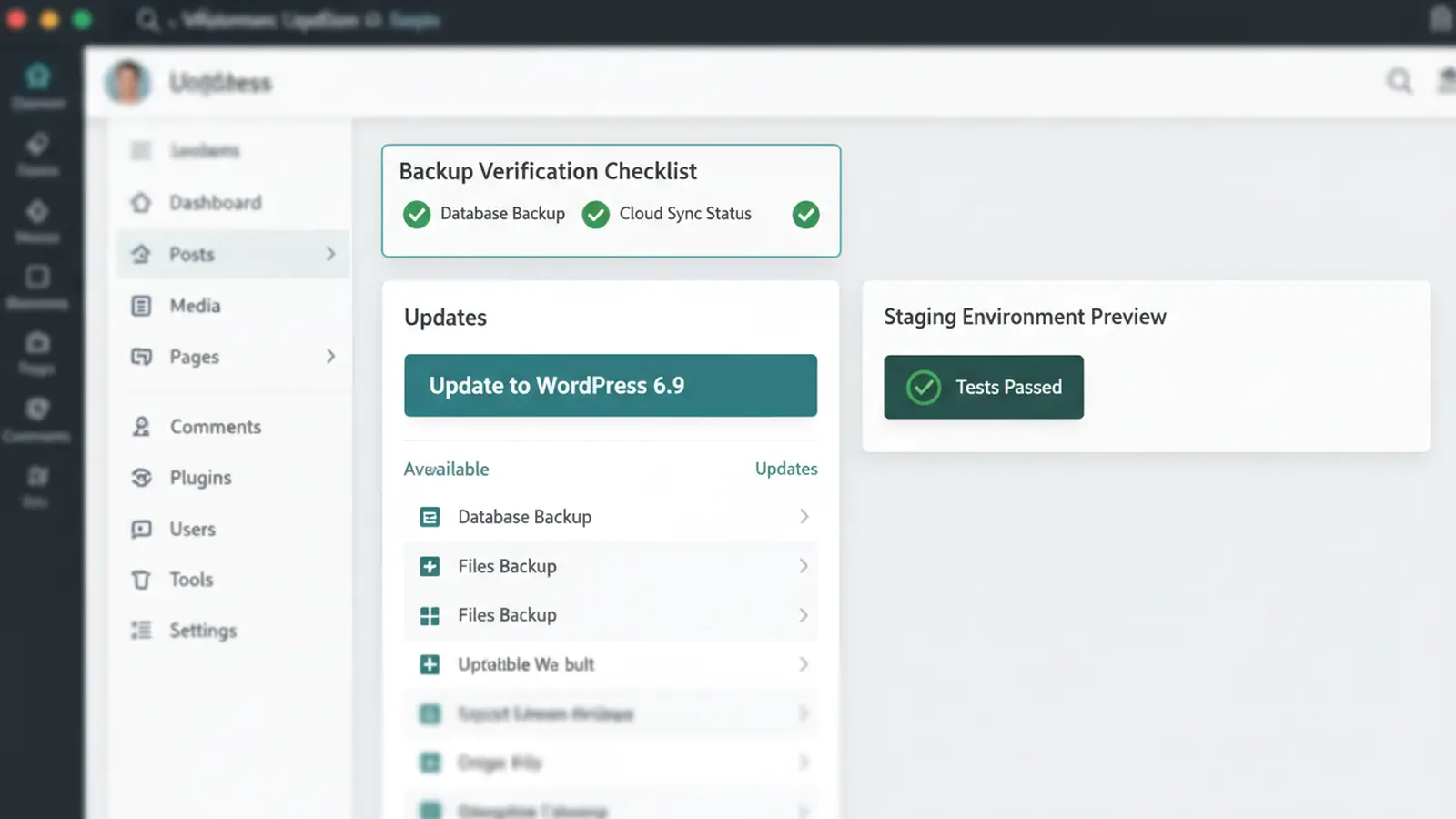Screen dimensions: 1456x819
Task: Click the plus icon beside Files Backup
Action: point(430,566)
